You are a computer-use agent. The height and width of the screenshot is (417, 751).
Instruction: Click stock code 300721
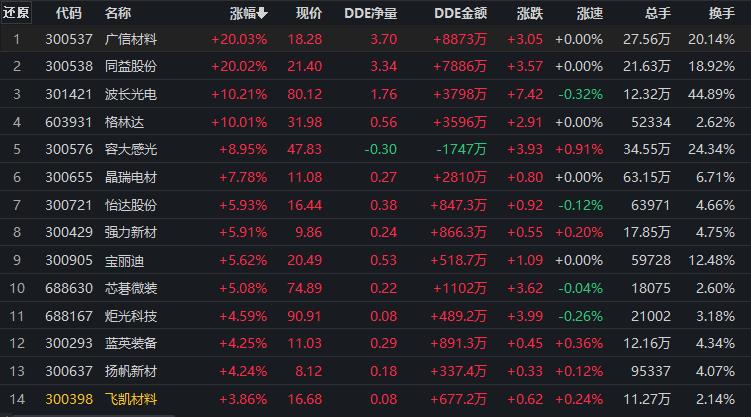67,203
